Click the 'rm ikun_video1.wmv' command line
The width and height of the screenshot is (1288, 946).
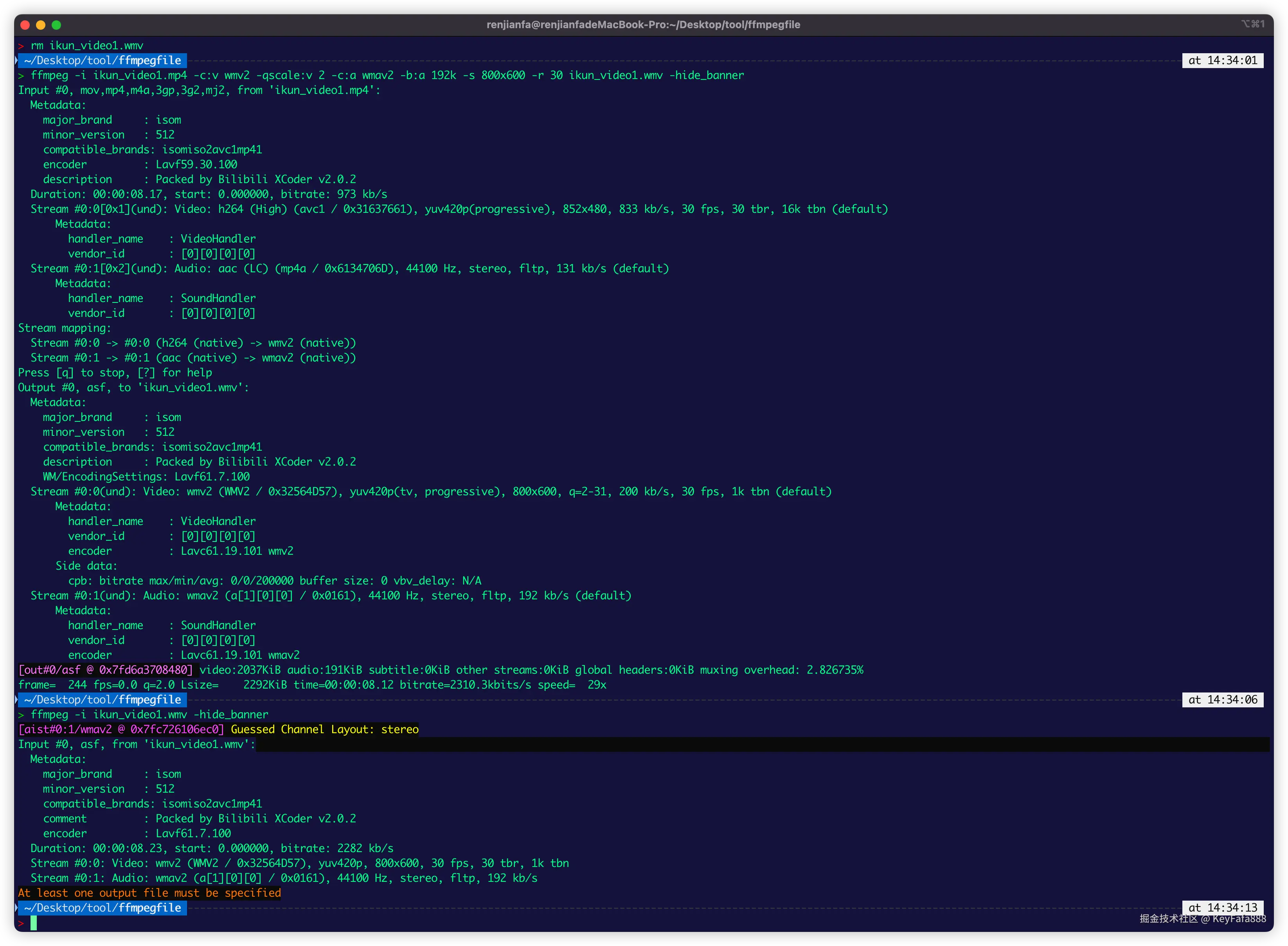[86, 46]
